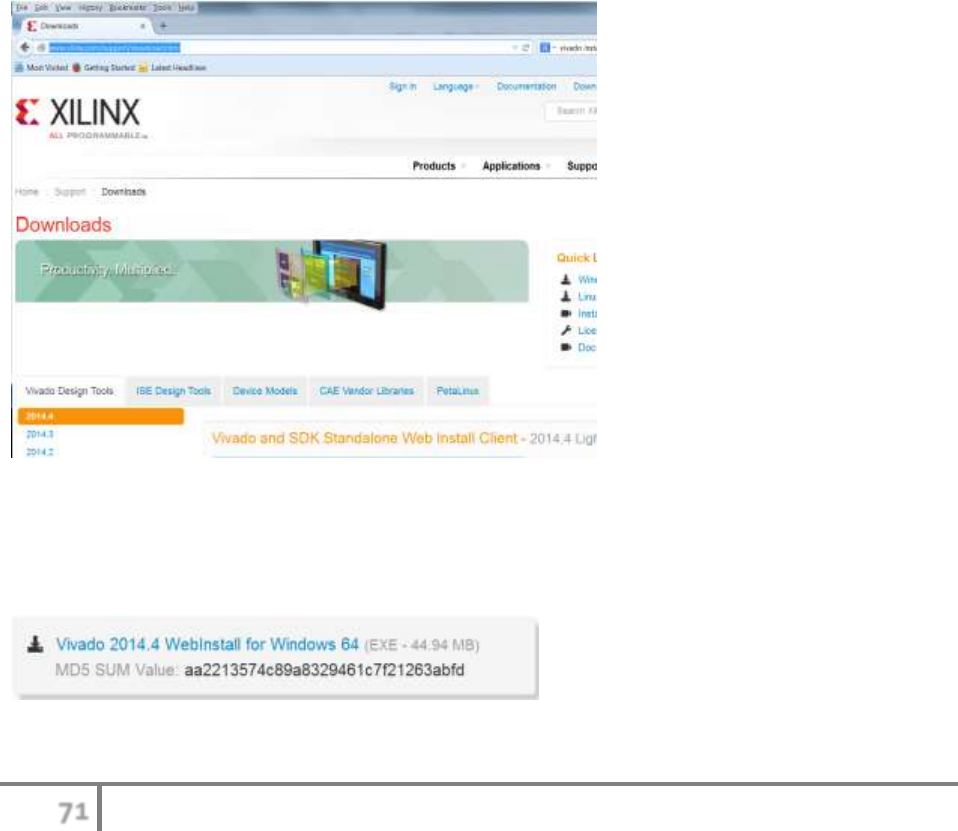Screen dimensions: 958x831
Task: Go to Home breadcrumb
Action: tap(27, 192)
